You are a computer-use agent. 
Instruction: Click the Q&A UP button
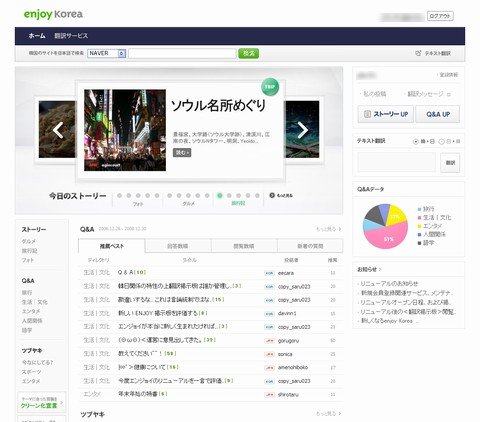click(438, 114)
